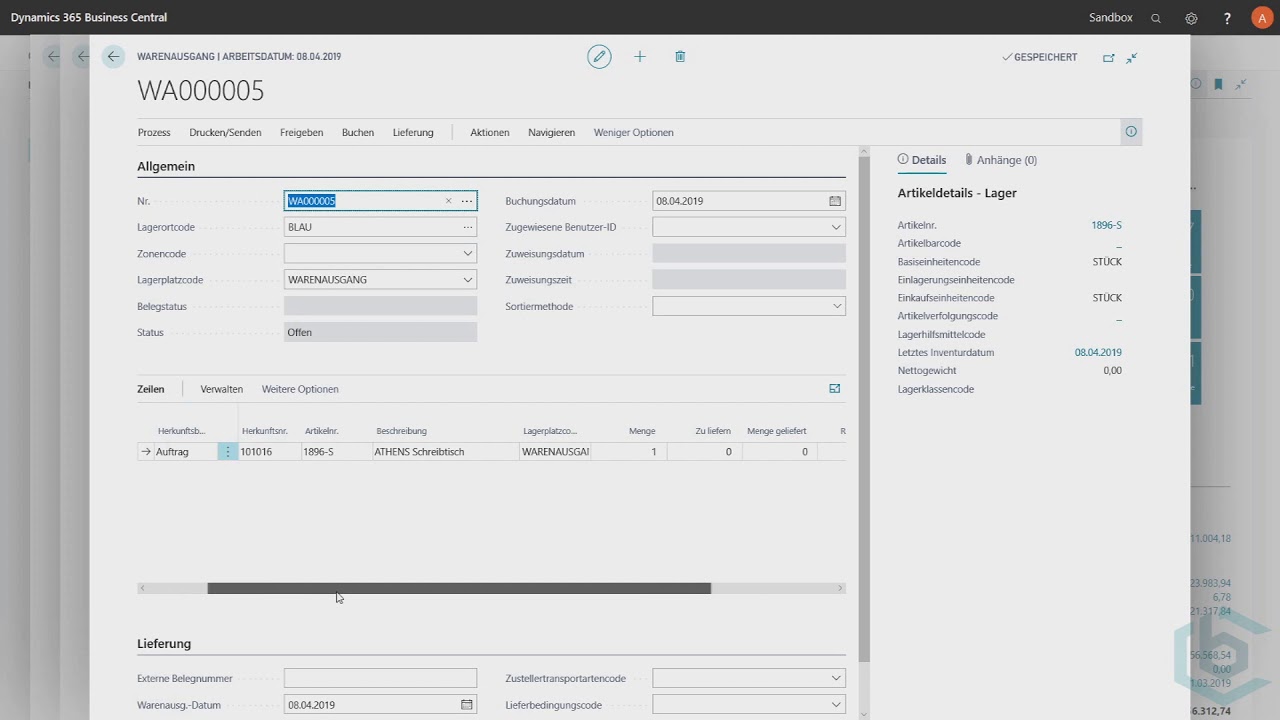The image size is (1280, 720).
Task: Open Buchungsdatum calendar picker
Action: coord(835,201)
